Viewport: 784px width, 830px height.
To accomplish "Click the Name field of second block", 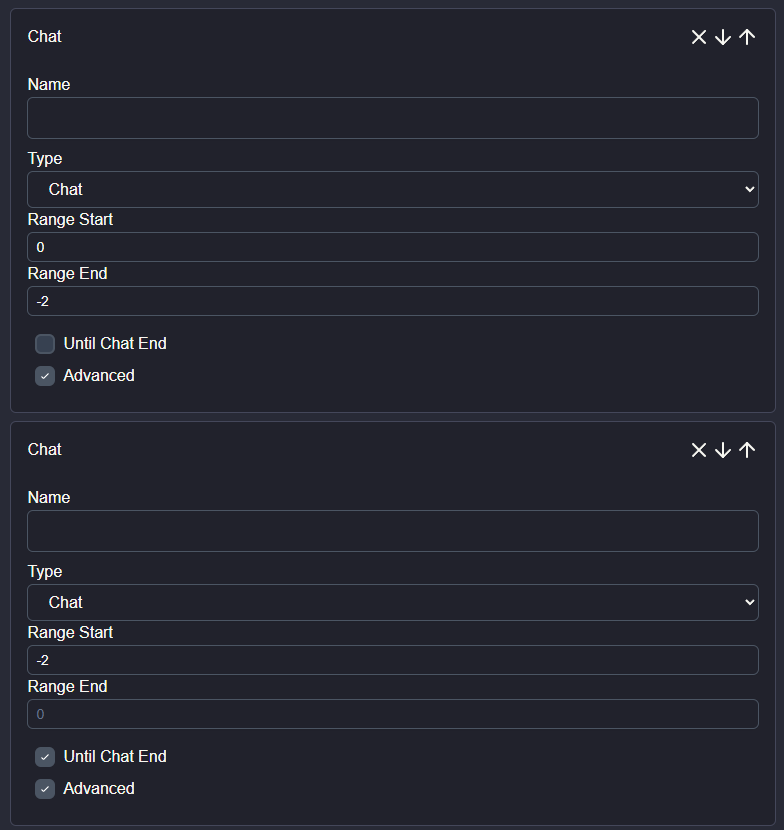I will pos(392,531).
